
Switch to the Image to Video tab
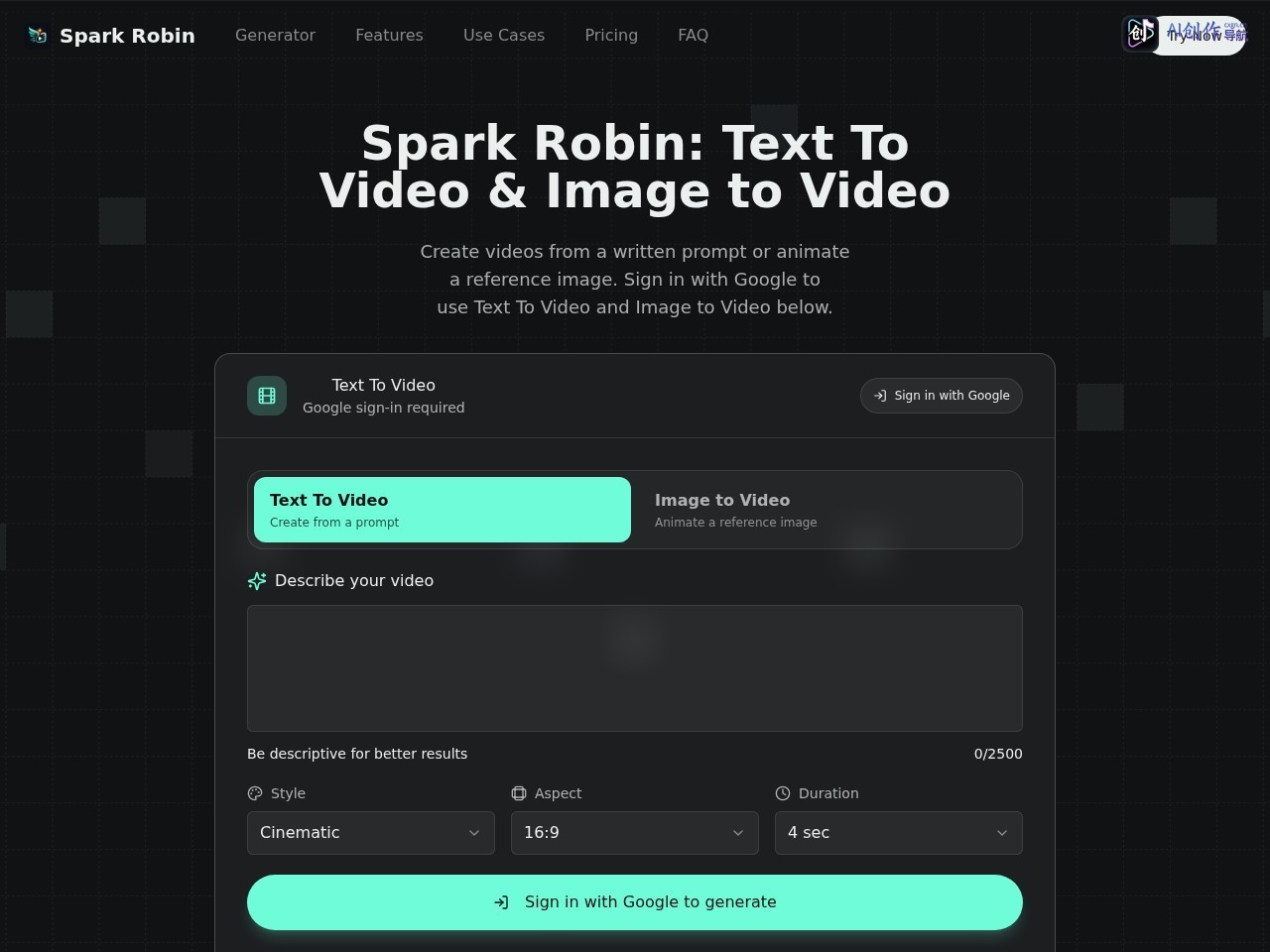click(x=827, y=510)
